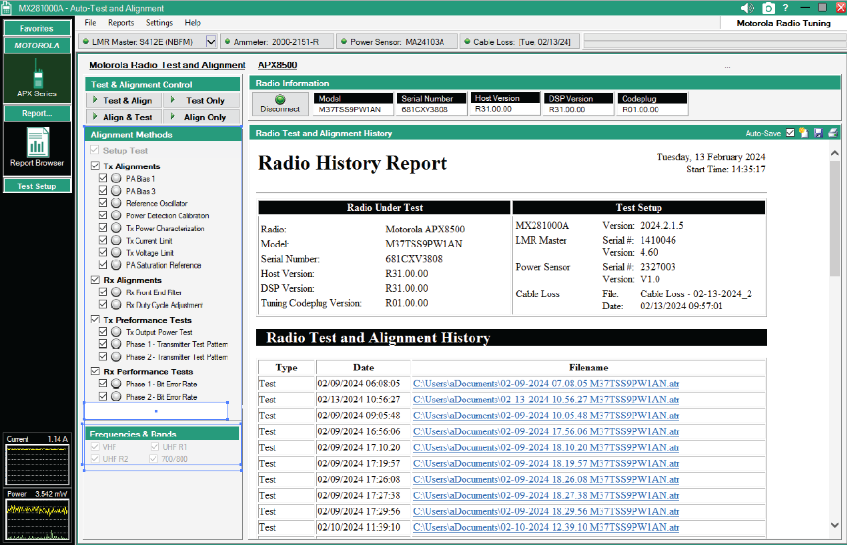
Task: Click the APX8500 radio title link
Action: coord(277,65)
